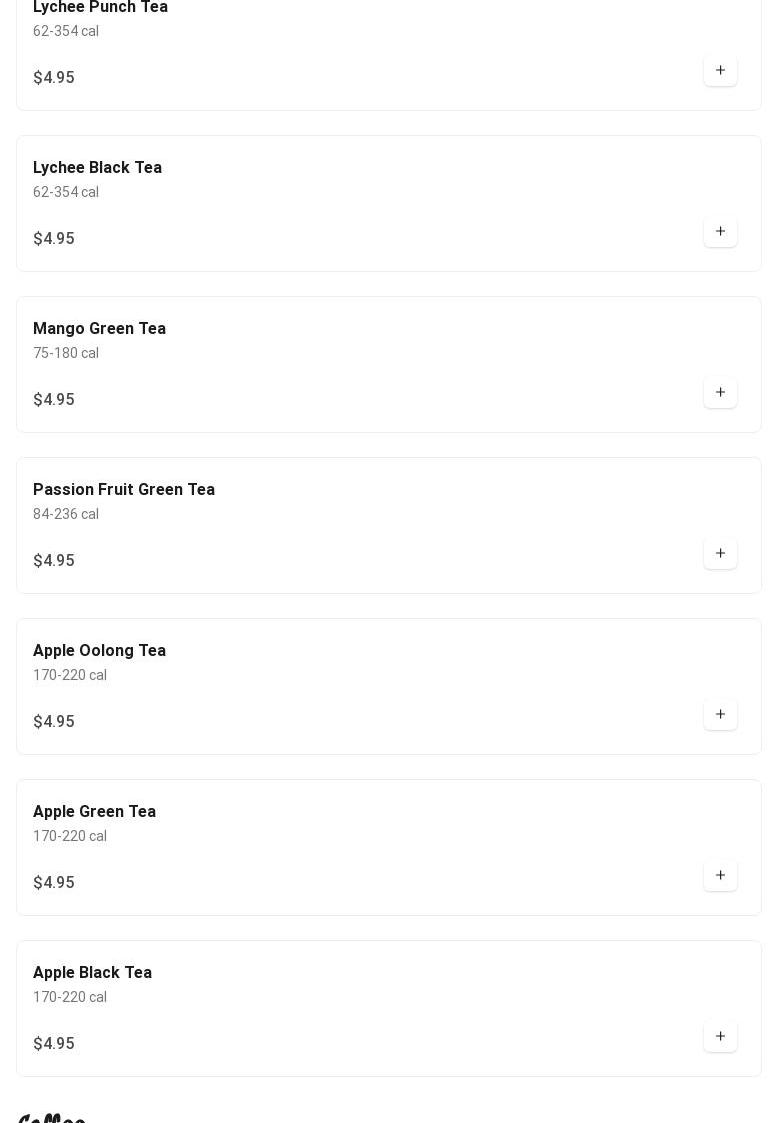Tap plus icon for Apple Black Tea
778x1123 pixels.
tap(720, 1037)
